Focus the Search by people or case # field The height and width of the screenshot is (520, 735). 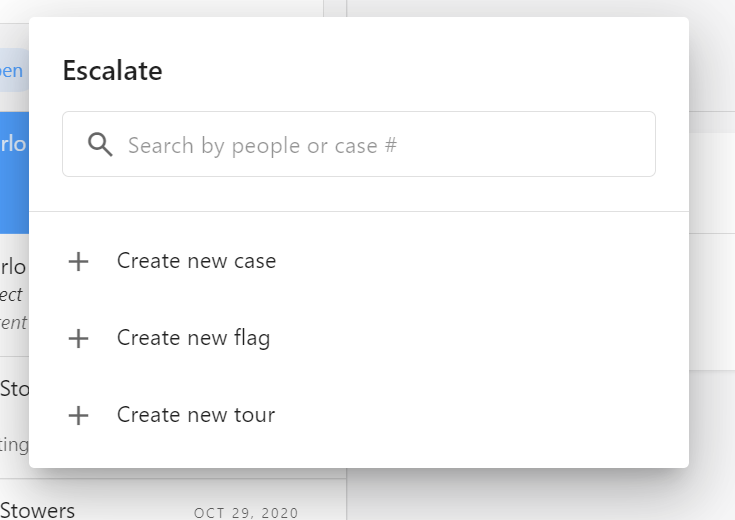[x=359, y=144]
